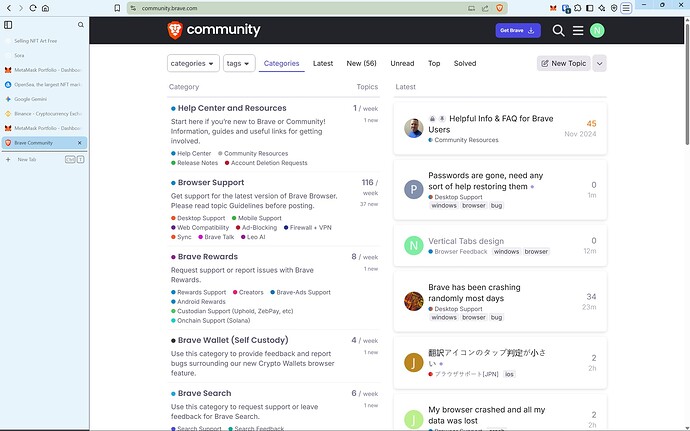Click the share icon in the address bar
Viewport: 690px width, 431px height.
(485, 8)
